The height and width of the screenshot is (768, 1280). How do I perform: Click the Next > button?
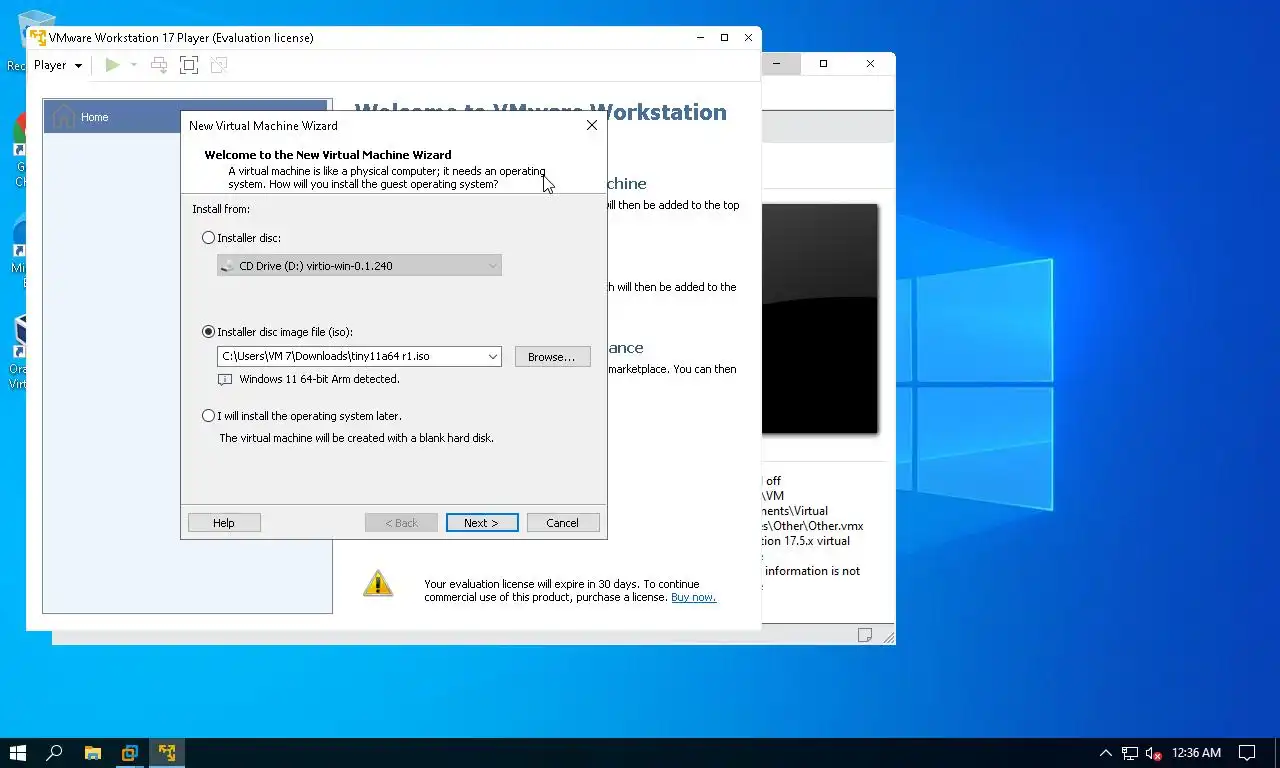click(x=481, y=523)
